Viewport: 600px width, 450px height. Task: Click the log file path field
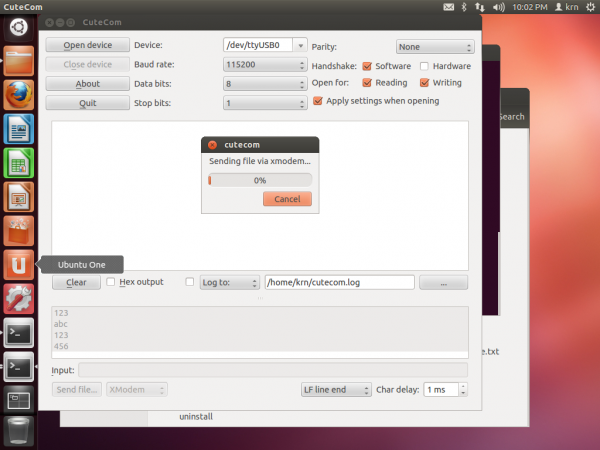point(338,282)
